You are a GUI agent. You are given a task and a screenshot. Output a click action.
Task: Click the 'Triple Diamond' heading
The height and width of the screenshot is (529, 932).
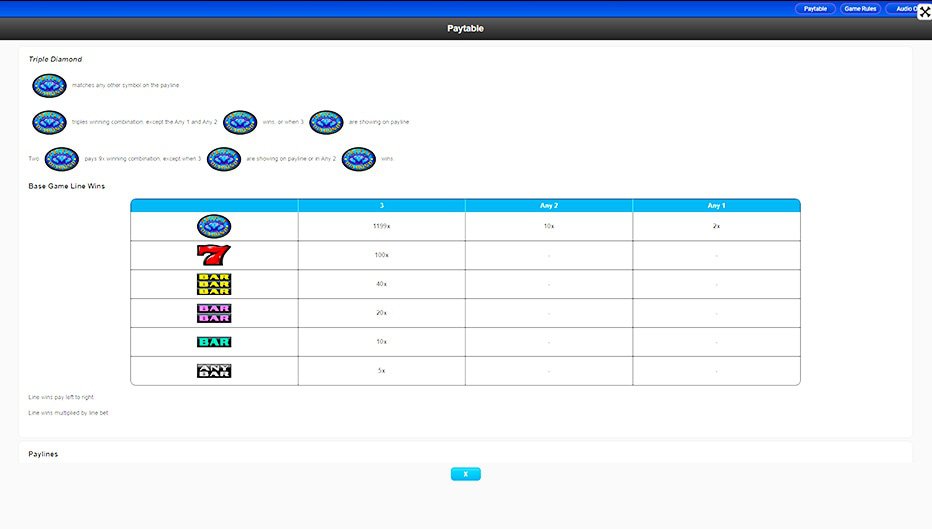(x=55, y=59)
